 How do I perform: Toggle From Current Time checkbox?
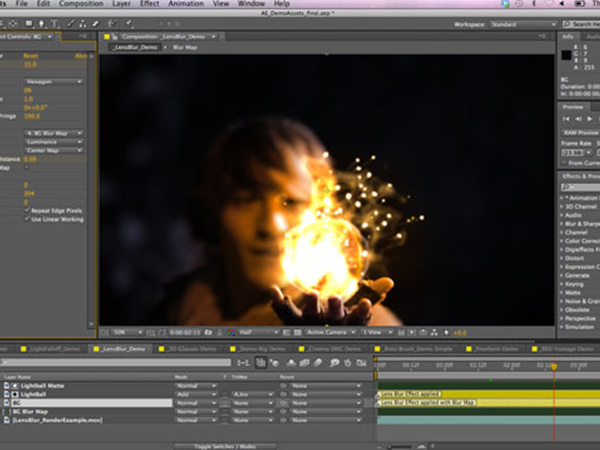[x=564, y=163]
